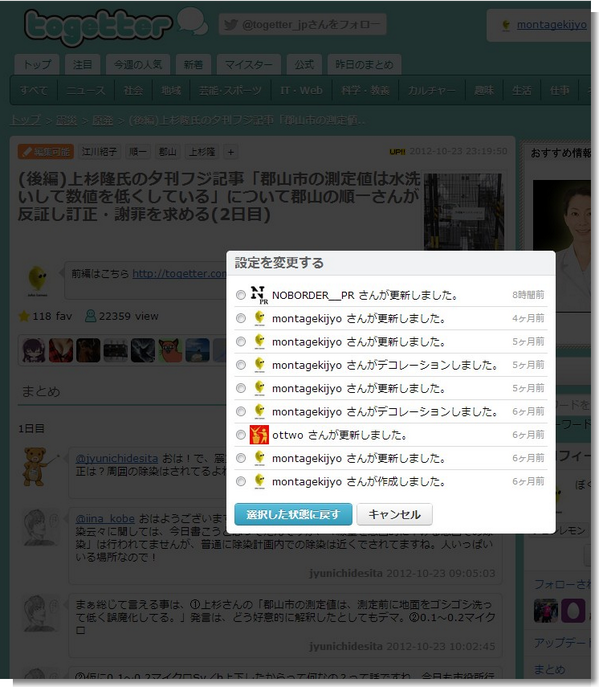Screen dimensions: 599x687
Task: Open the 昨日のまとめ tab
Action: tap(364, 64)
